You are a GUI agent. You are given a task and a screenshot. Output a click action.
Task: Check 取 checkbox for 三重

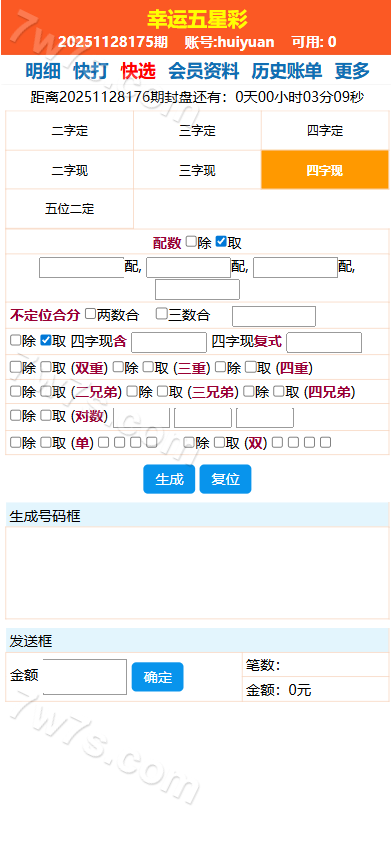148,367
